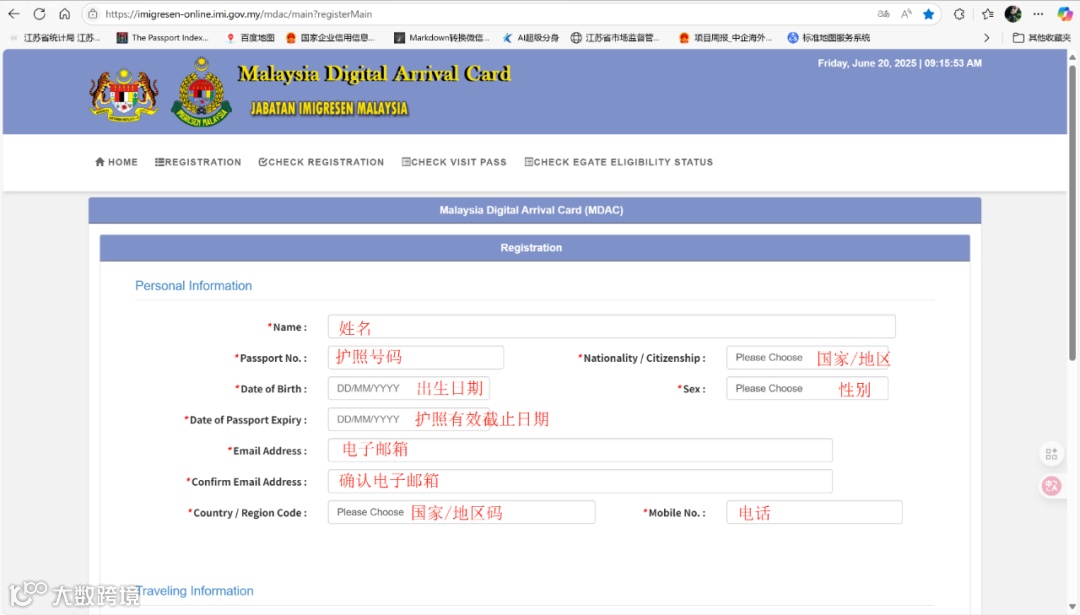
Task: Go to browser home page icon
Action: click(65, 14)
